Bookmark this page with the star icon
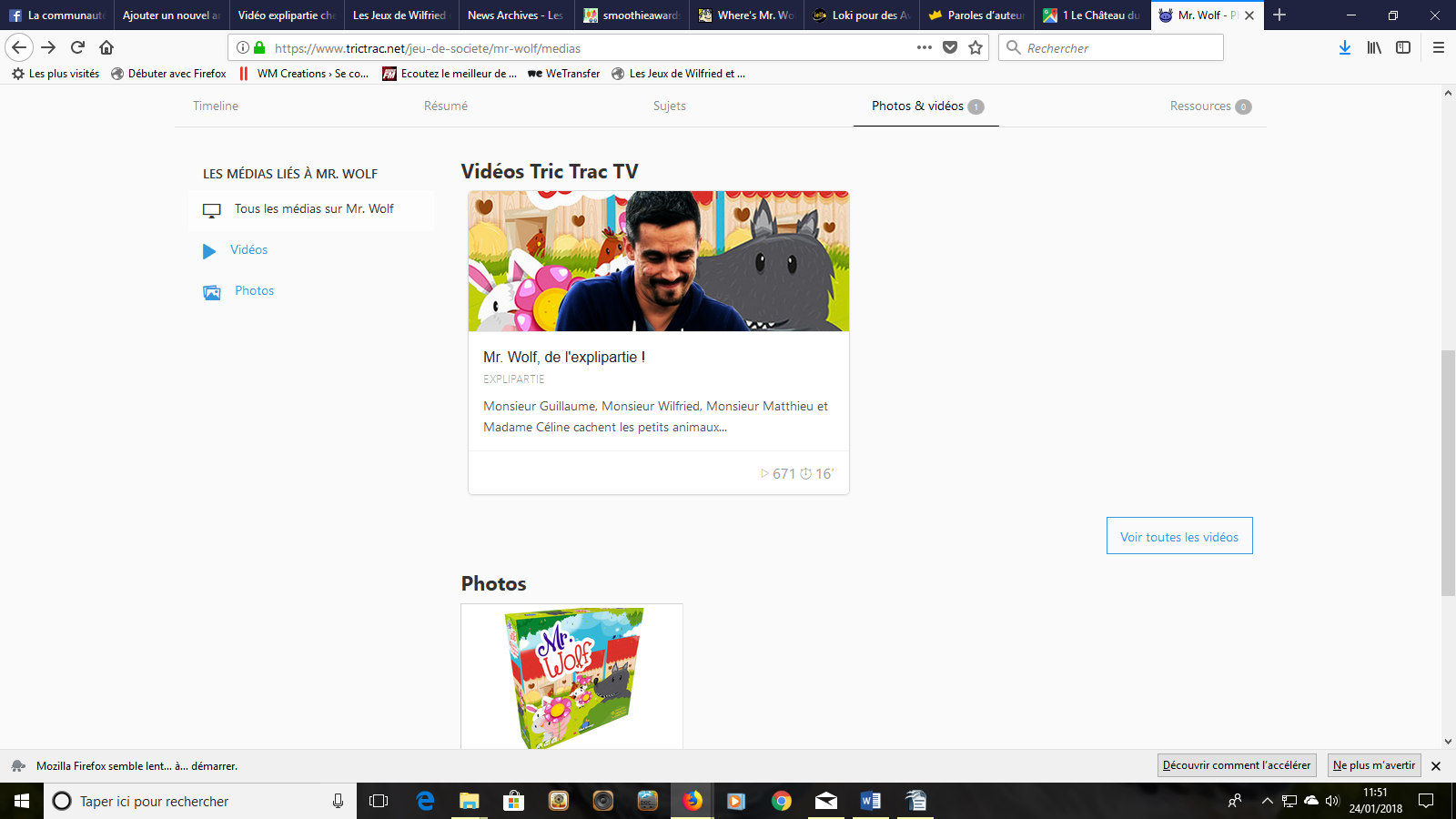Image resolution: width=1456 pixels, height=819 pixels. tap(976, 47)
